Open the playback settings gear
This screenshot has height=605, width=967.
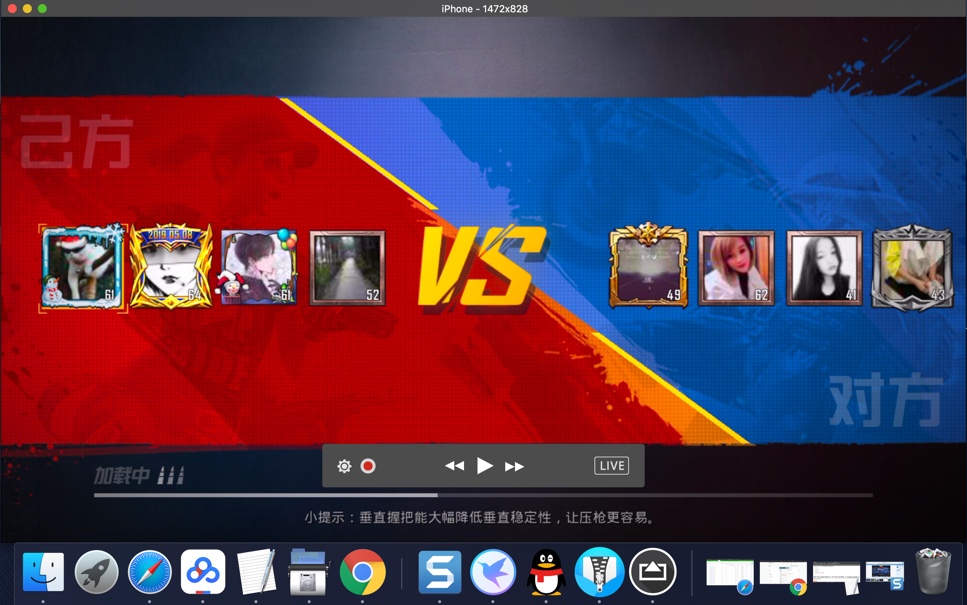(x=344, y=466)
